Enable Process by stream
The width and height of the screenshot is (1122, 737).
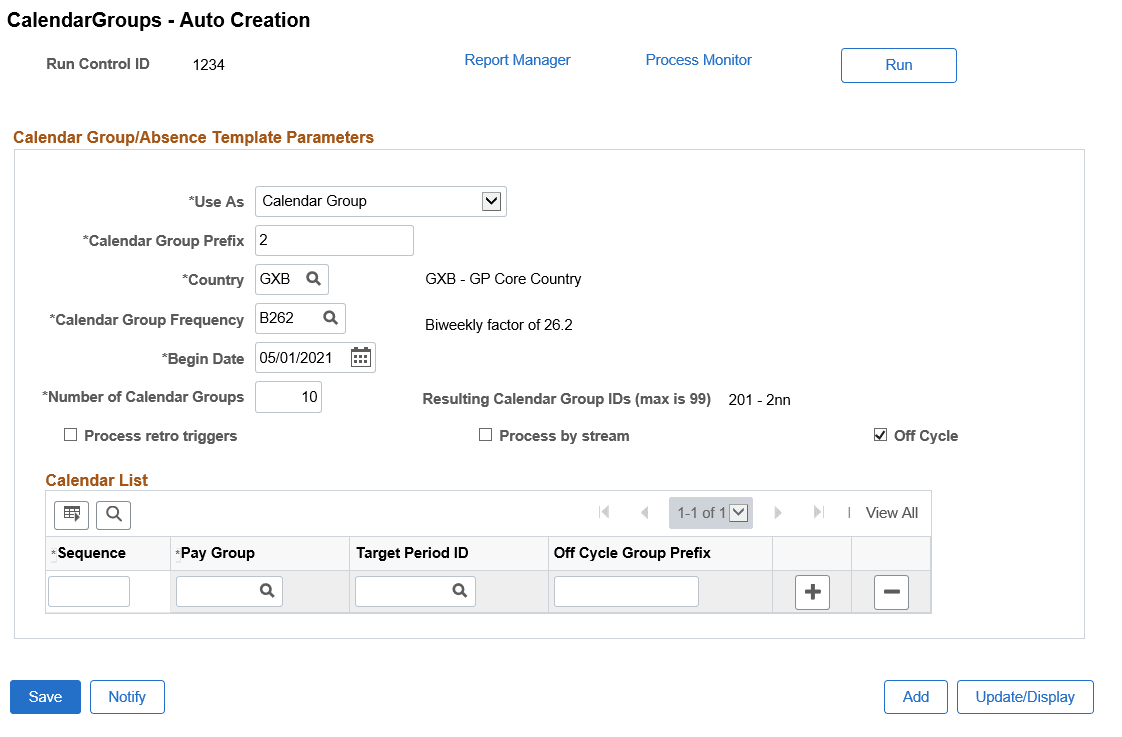486,435
